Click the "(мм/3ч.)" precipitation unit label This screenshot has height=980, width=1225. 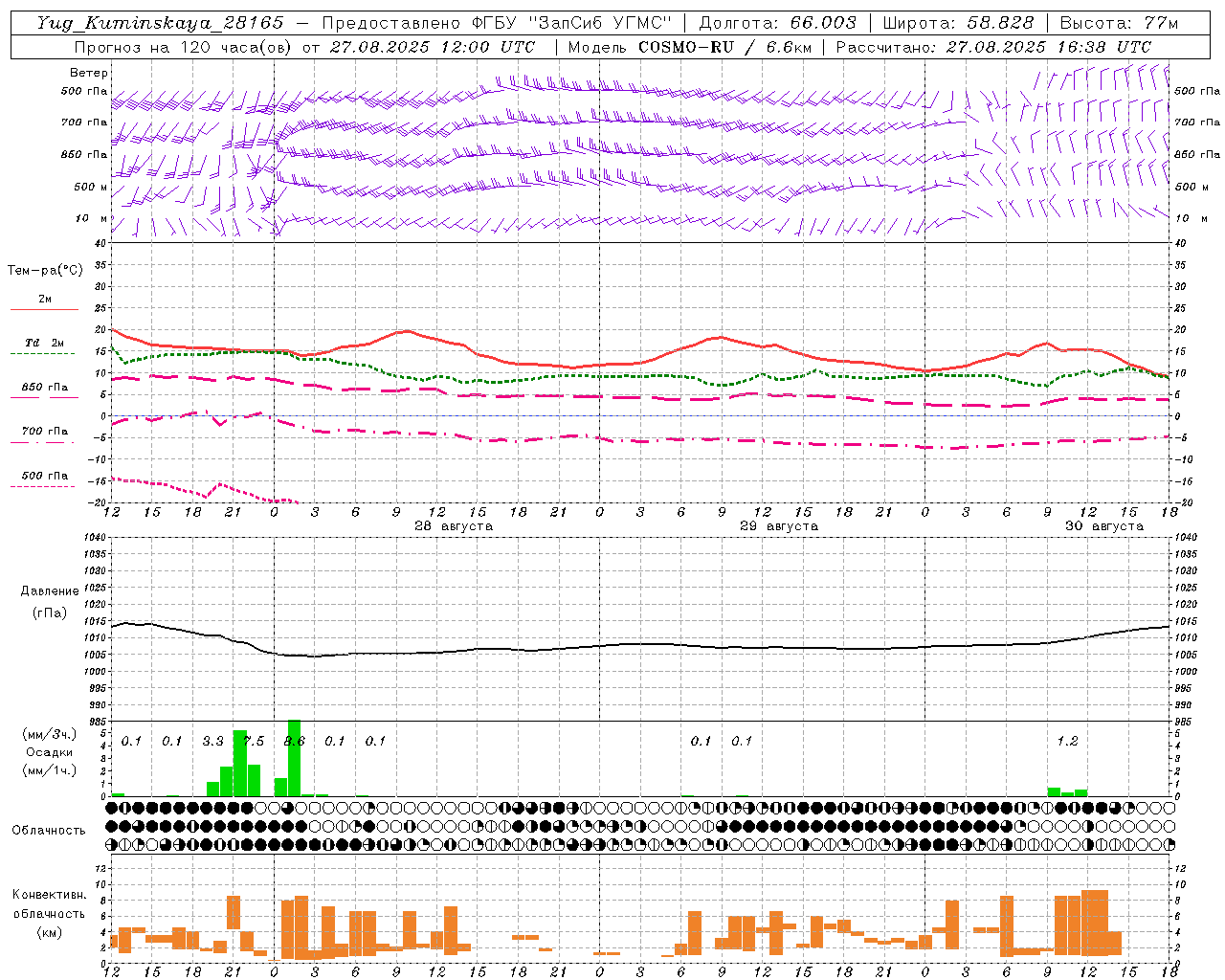50,734
